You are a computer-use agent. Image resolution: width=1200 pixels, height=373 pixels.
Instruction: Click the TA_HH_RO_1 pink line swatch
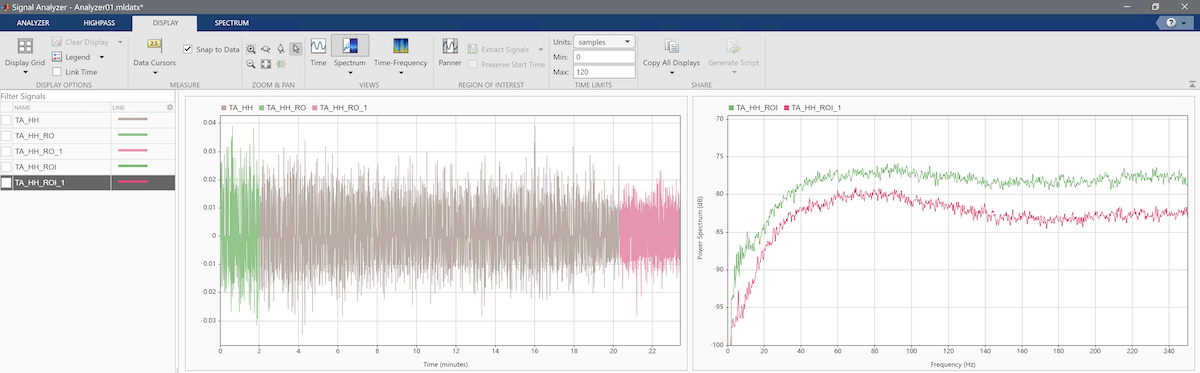click(x=133, y=151)
